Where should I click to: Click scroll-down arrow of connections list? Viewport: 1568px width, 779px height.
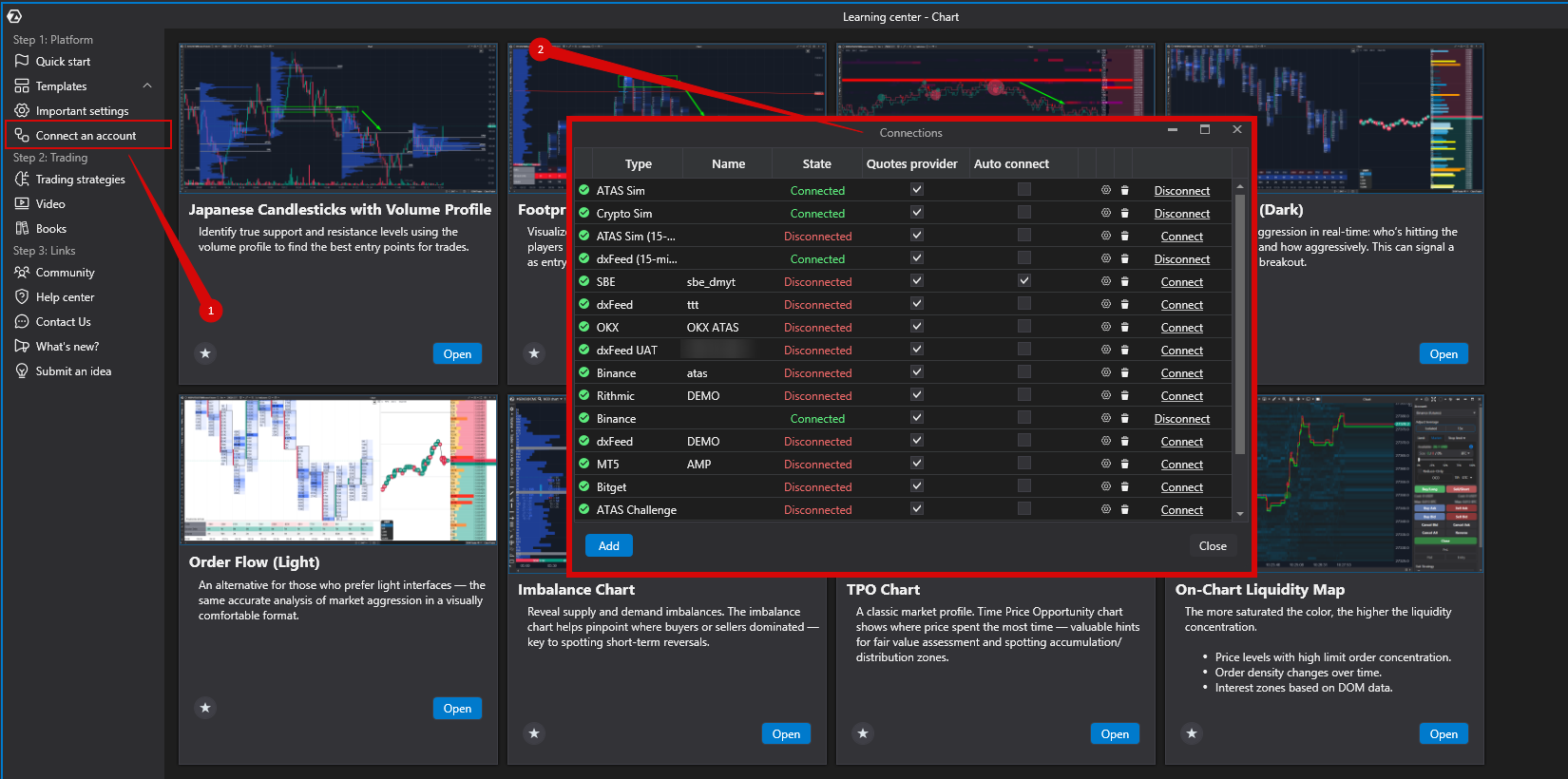(1239, 513)
